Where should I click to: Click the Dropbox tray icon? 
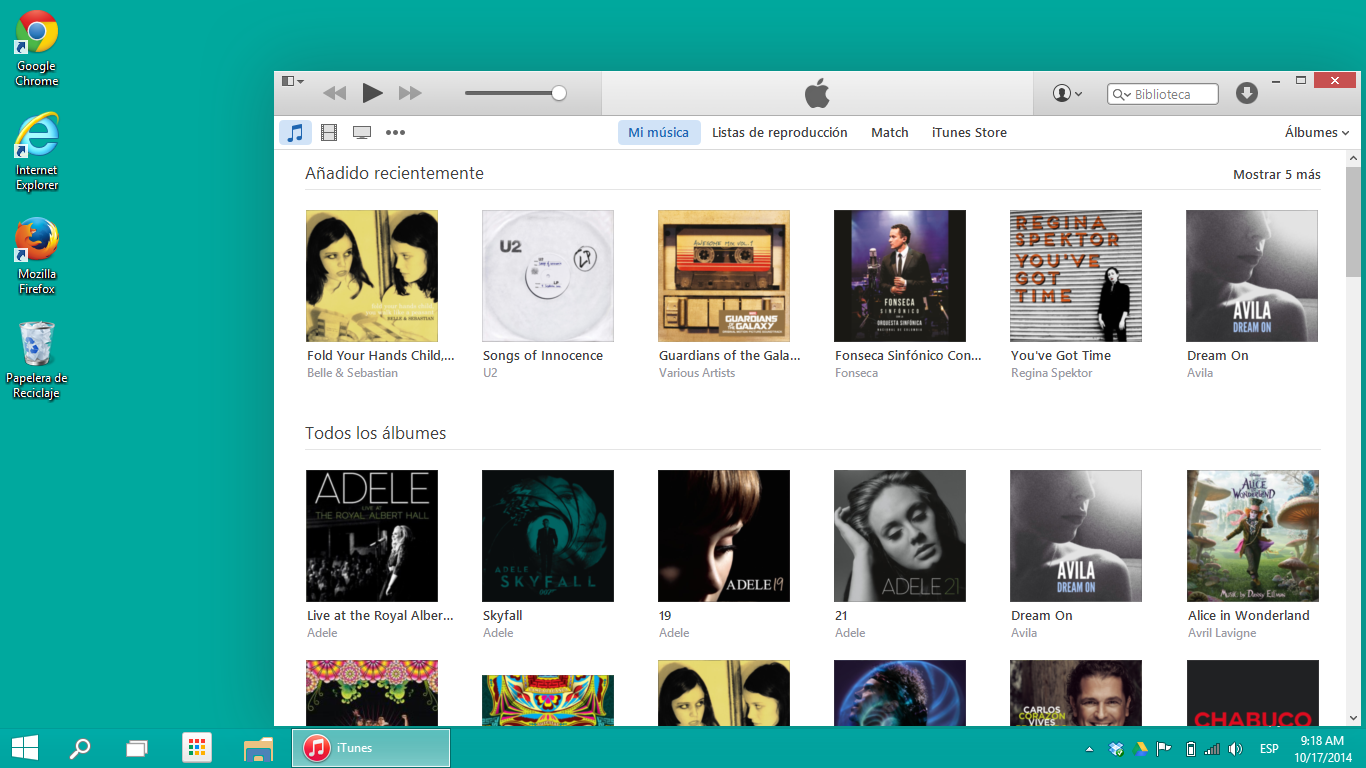click(x=1116, y=749)
